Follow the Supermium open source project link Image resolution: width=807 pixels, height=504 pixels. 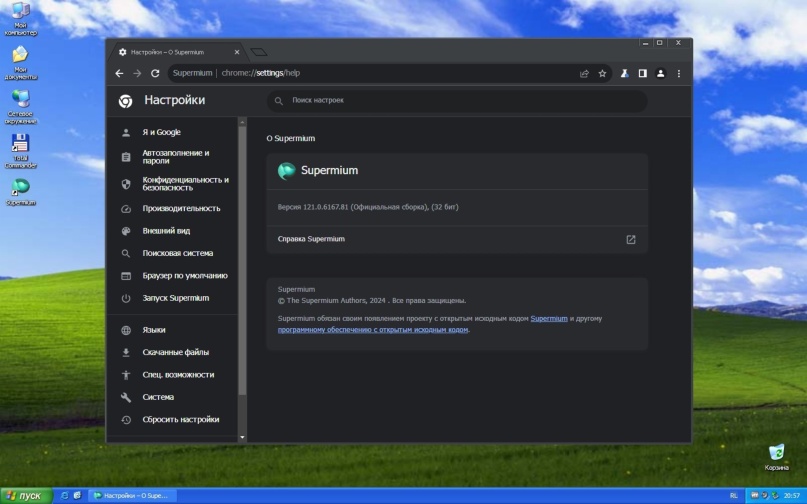click(549, 319)
